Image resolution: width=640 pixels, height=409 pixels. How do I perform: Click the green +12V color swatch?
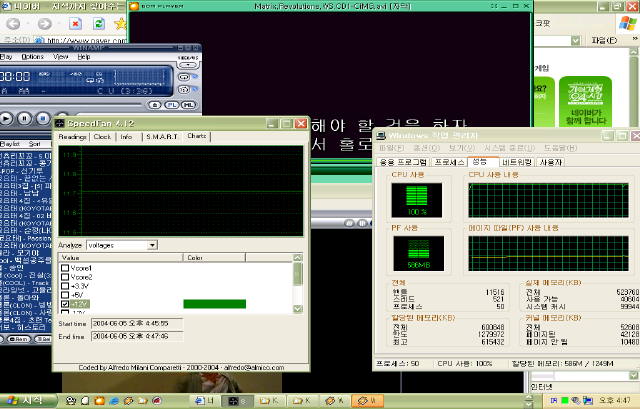coord(215,304)
